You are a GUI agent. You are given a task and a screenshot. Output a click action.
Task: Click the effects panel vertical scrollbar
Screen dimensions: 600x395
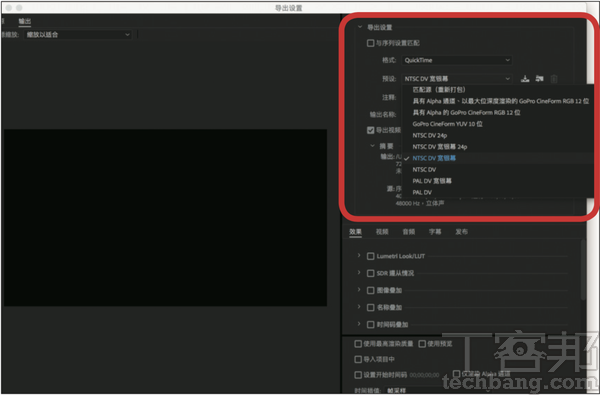[x=583, y=270]
